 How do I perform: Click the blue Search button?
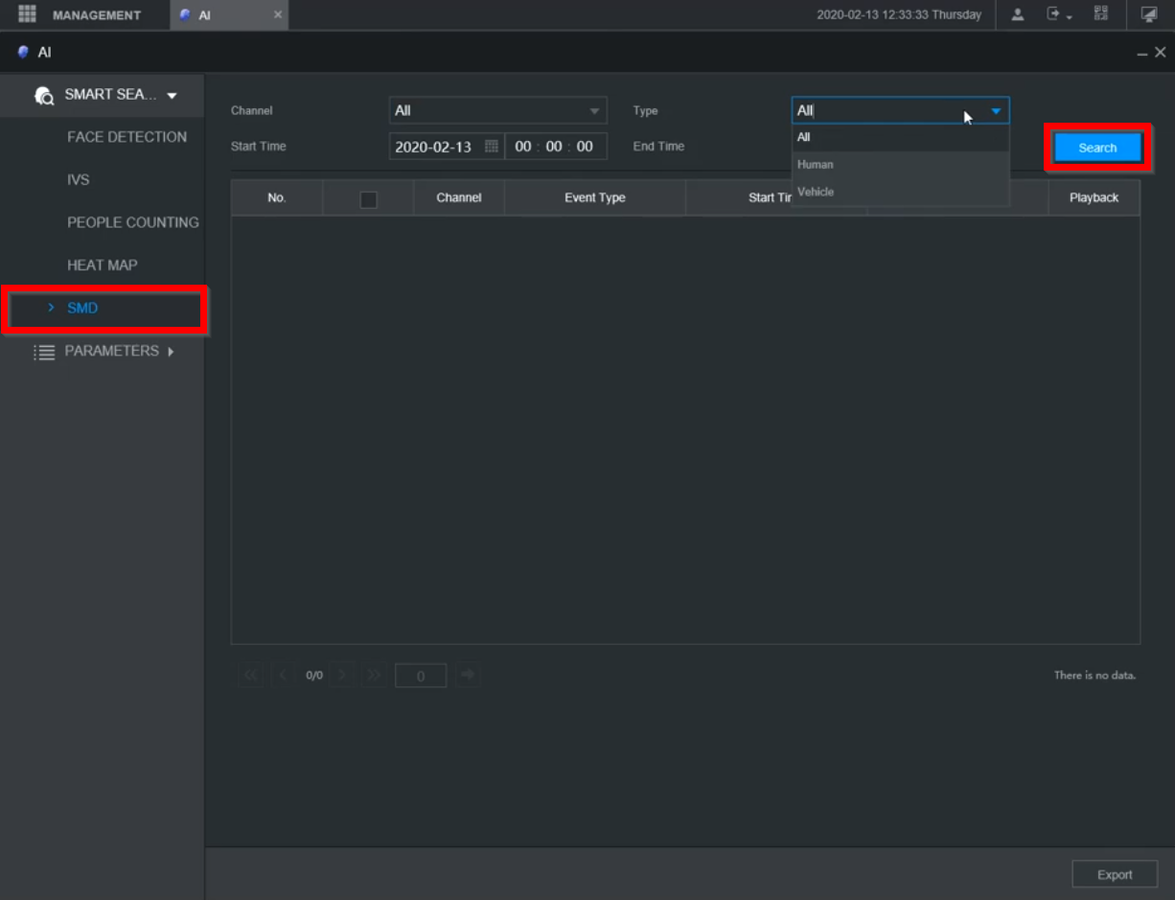click(x=1097, y=148)
